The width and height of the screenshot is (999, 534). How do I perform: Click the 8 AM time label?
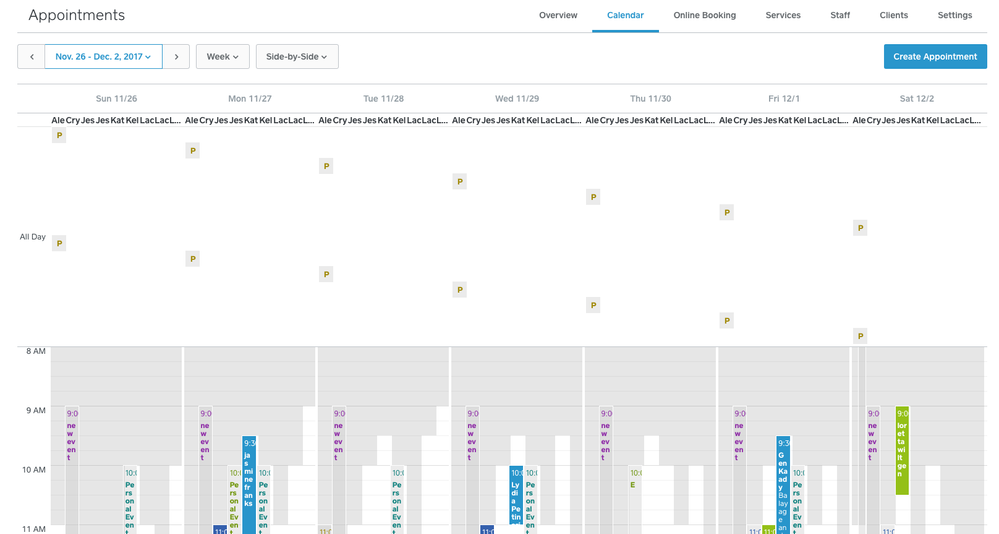click(36, 351)
